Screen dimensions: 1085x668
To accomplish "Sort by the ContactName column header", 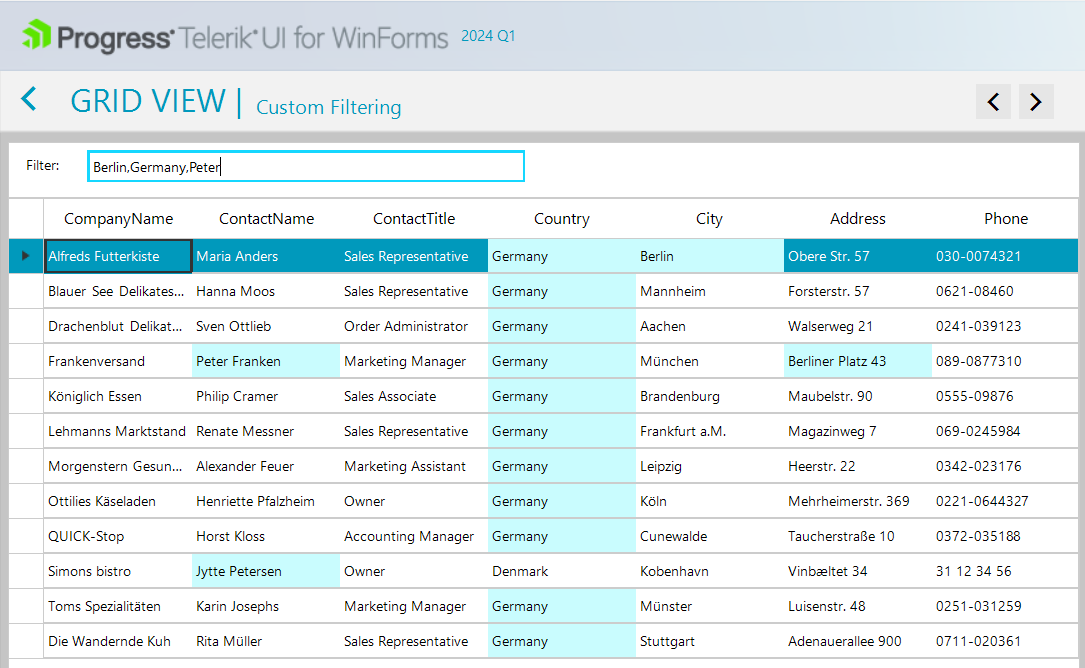I will click(266, 219).
